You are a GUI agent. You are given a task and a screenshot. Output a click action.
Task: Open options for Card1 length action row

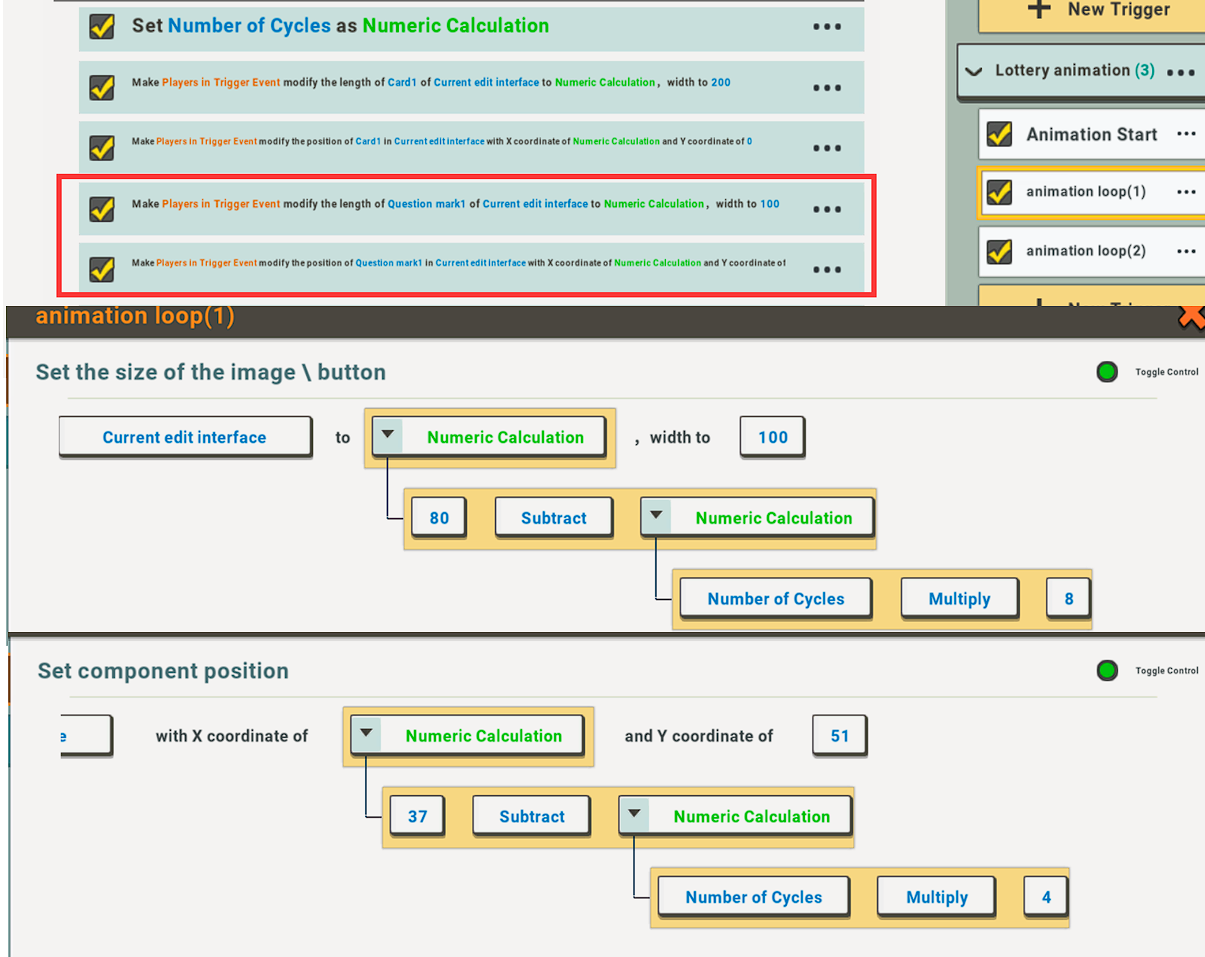point(827,88)
